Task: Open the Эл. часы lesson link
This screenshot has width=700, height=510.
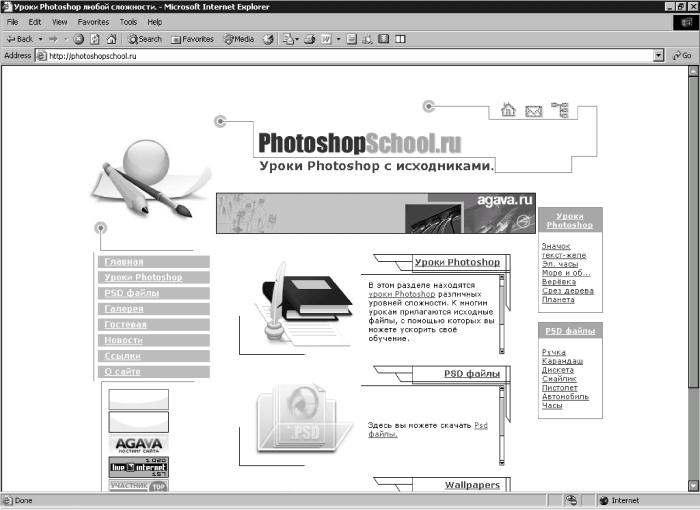Action: [x=560, y=264]
